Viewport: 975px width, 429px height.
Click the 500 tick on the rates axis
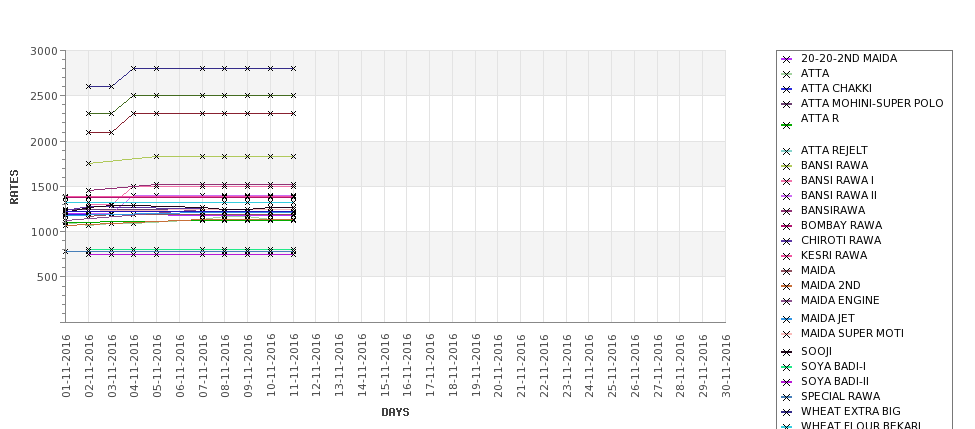point(48,277)
